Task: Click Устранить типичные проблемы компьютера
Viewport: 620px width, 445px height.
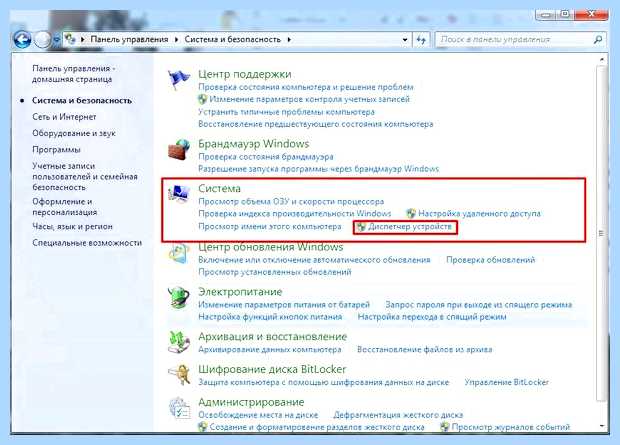Action: coord(286,112)
